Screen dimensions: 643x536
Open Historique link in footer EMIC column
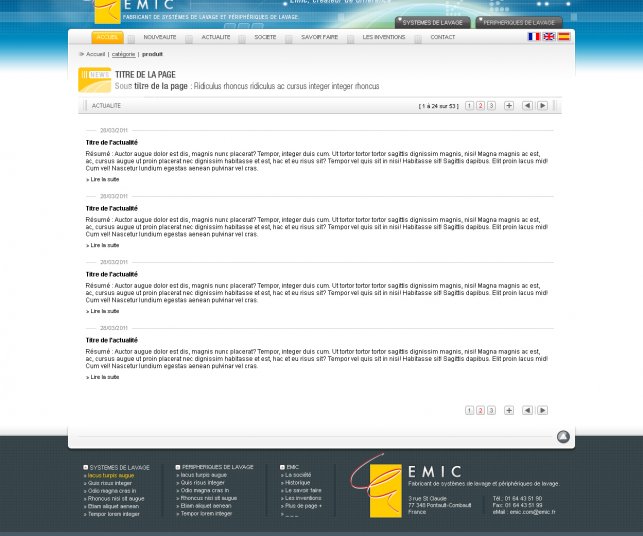297,482
